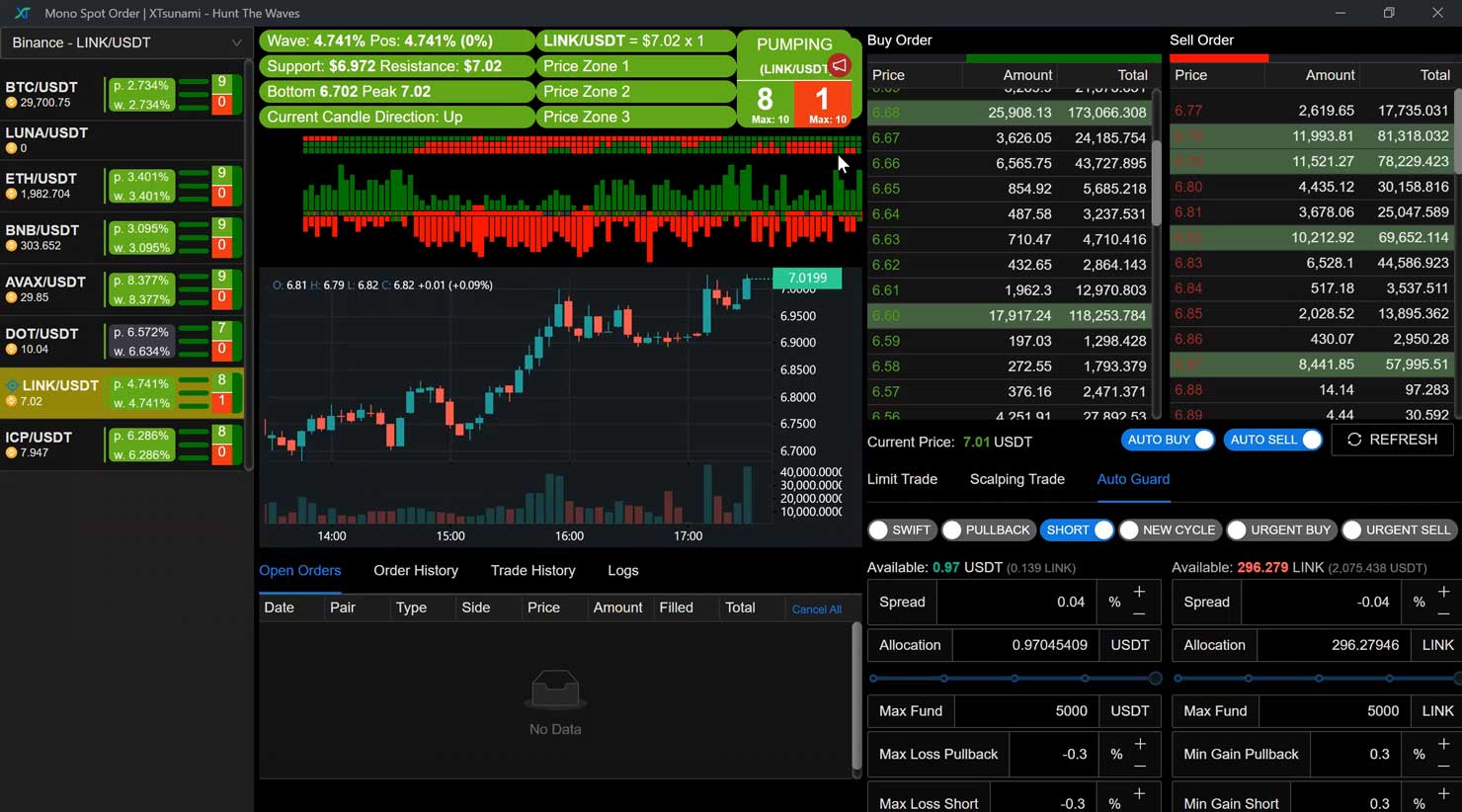The height and width of the screenshot is (812, 1462).
Task: Switch to the Limit Trade tab
Action: click(902, 479)
